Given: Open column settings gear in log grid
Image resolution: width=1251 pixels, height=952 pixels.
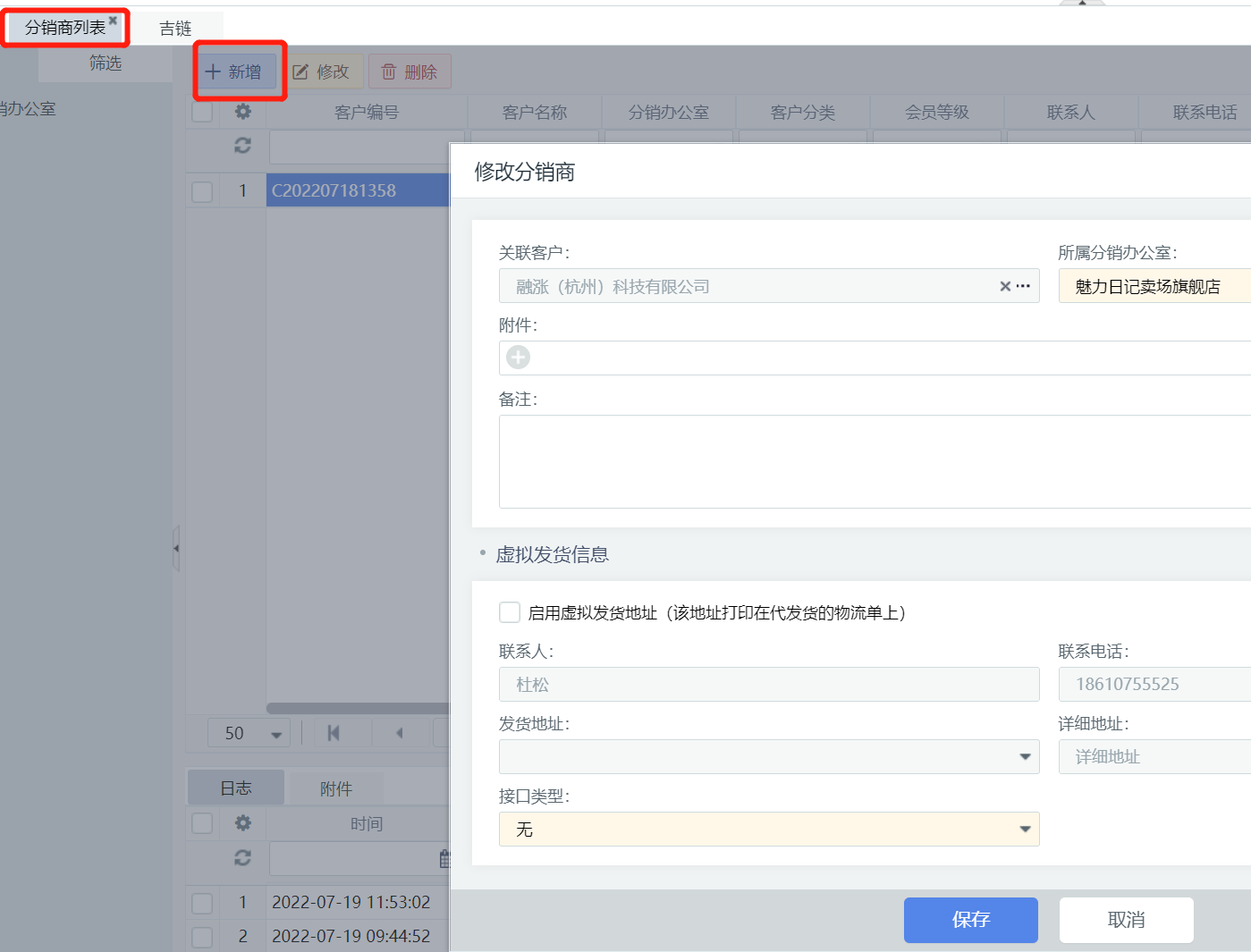Looking at the screenshot, I should (242, 823).
